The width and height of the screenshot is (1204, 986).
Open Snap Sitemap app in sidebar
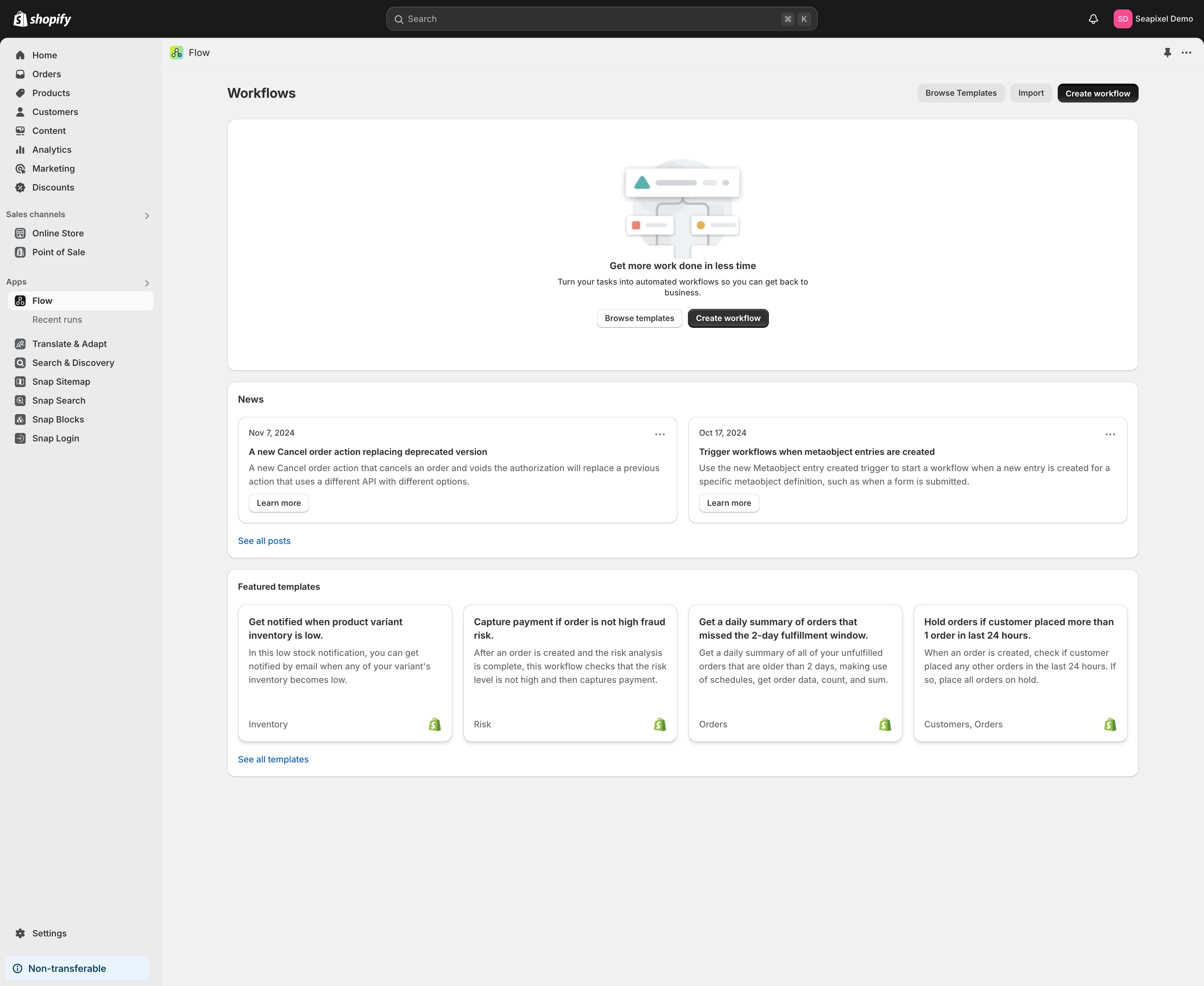(x=61, y=382)
